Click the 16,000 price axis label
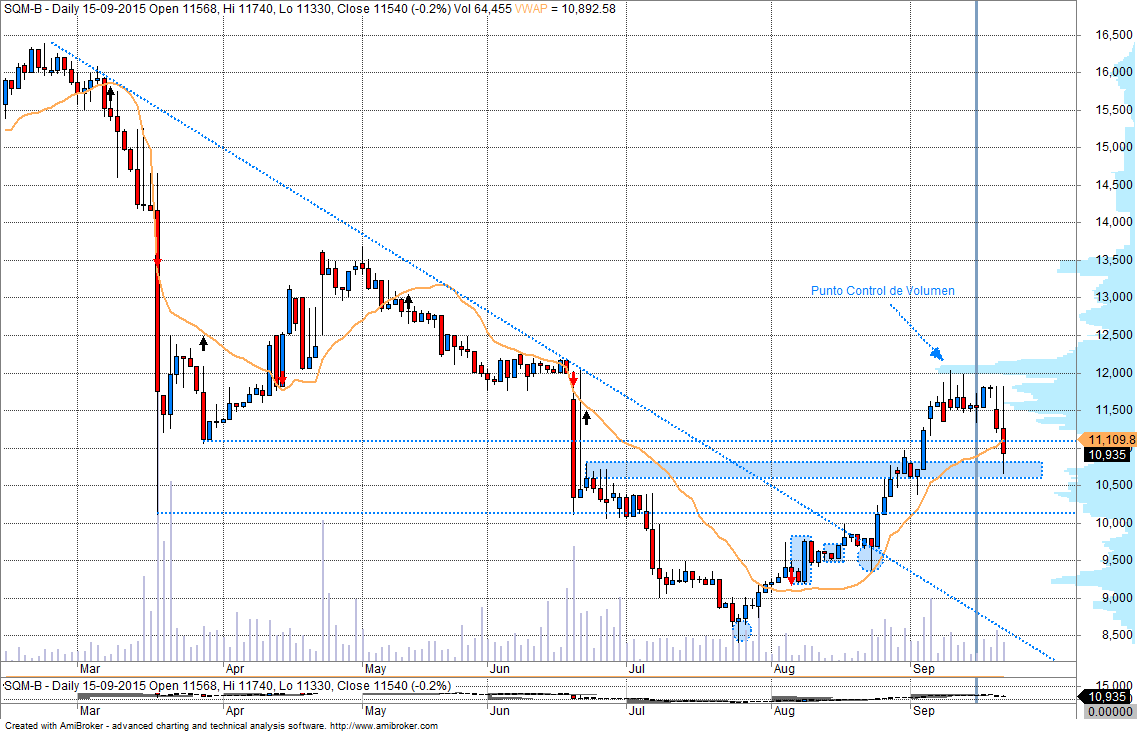Viewport: 1137px width, 732px height. coord(1114,72)
